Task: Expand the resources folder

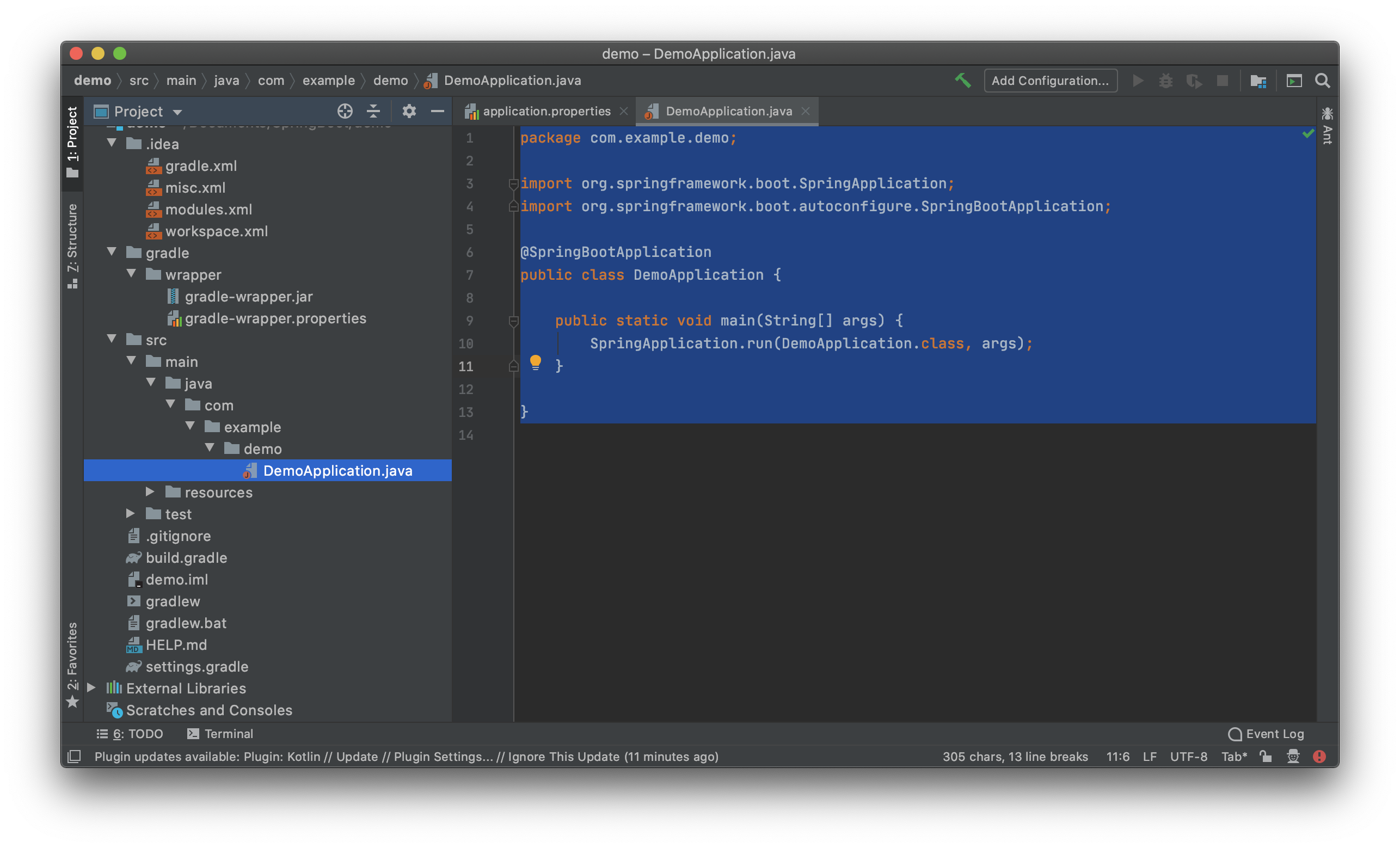Action: pos(150,492)
